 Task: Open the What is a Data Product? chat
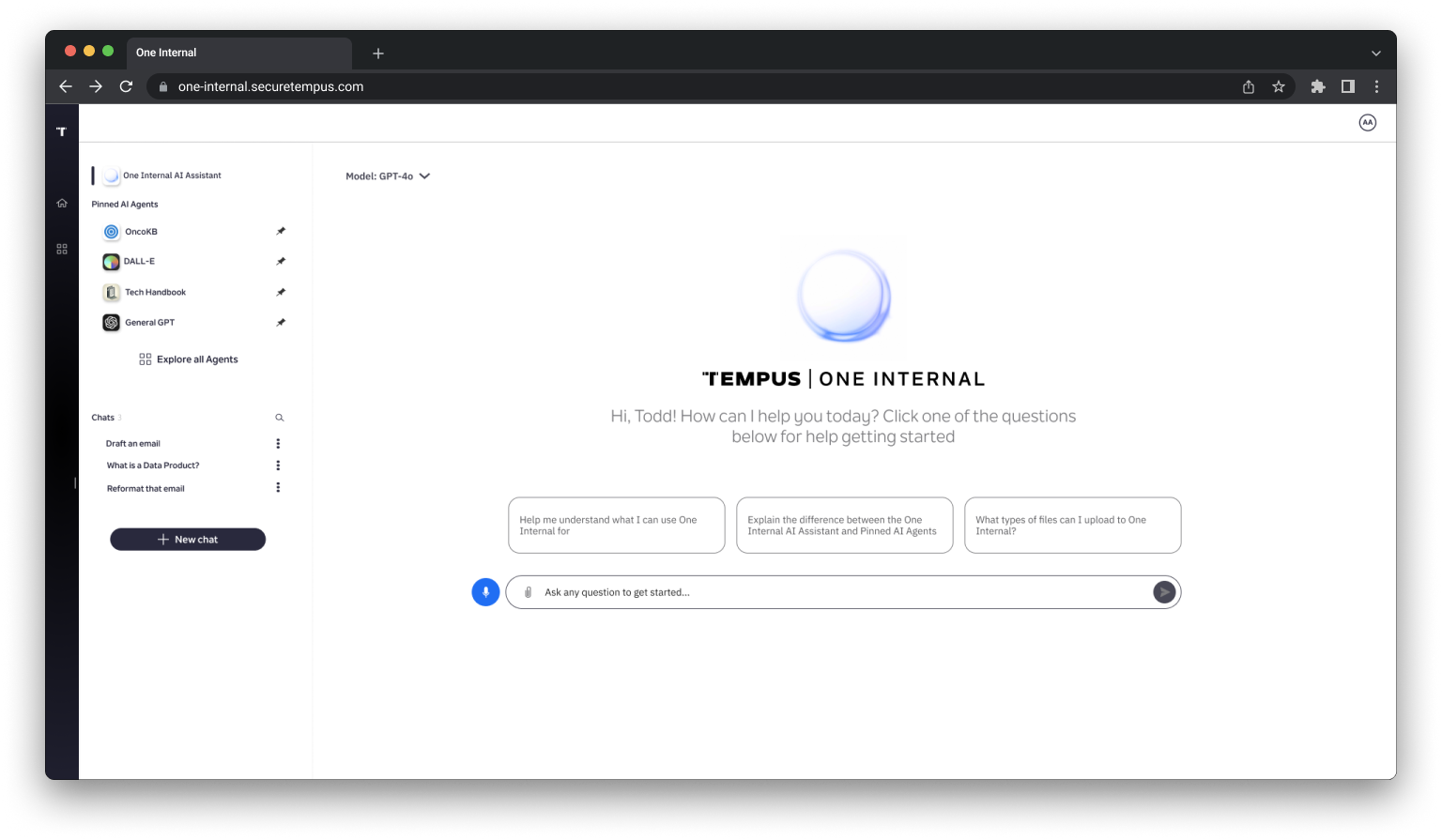(153, 466)
